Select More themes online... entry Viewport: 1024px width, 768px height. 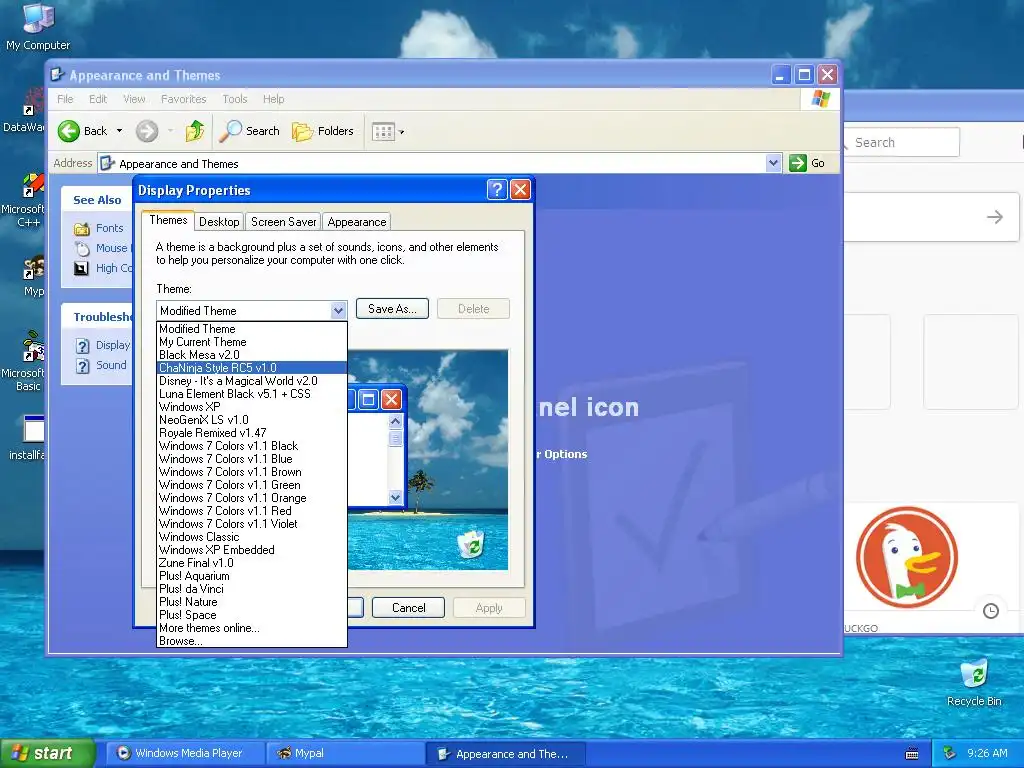pyautogui.click(x=252, y=628)
